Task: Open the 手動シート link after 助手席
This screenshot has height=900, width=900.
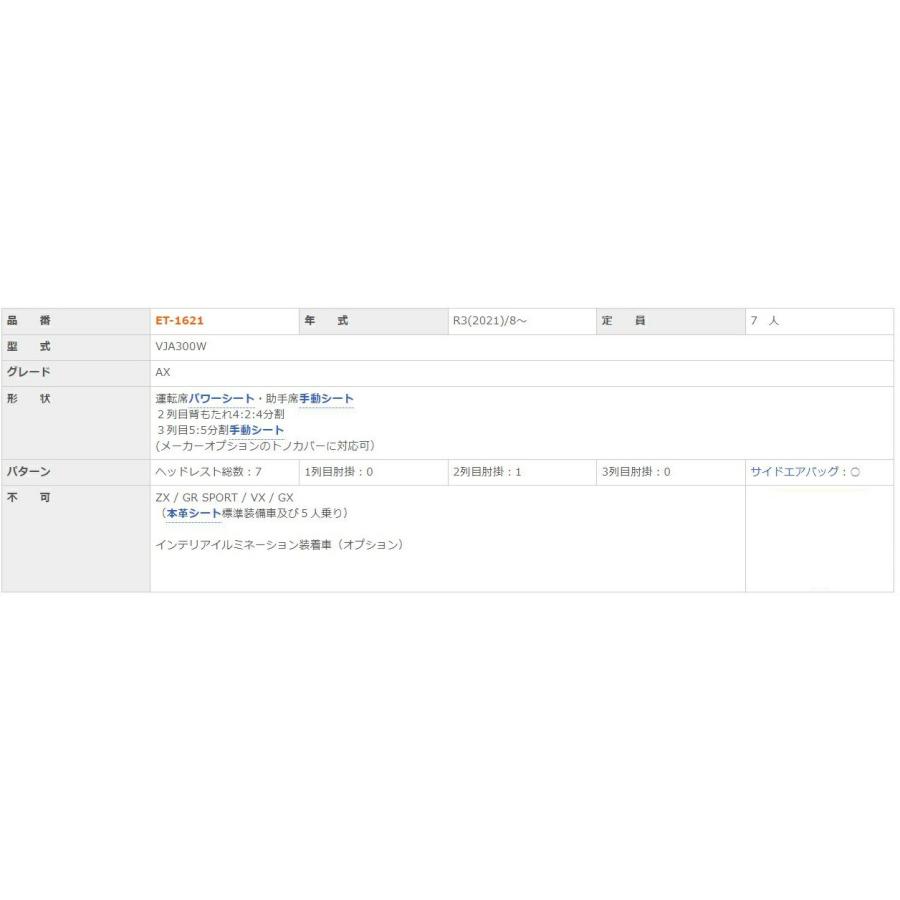Action: pyautogui.click(x=326, y=398)
